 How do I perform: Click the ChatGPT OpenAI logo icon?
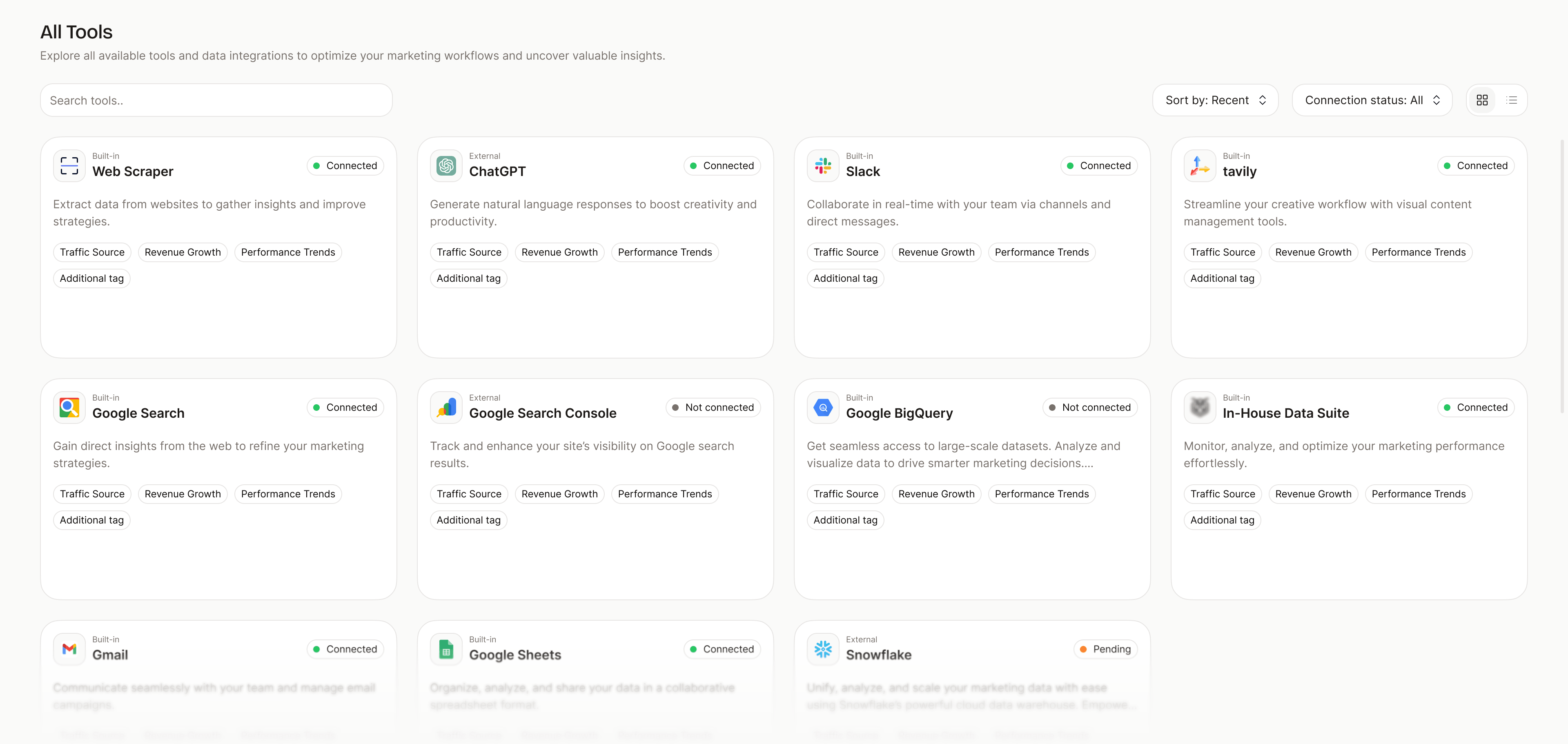click(x=446, y=165)
